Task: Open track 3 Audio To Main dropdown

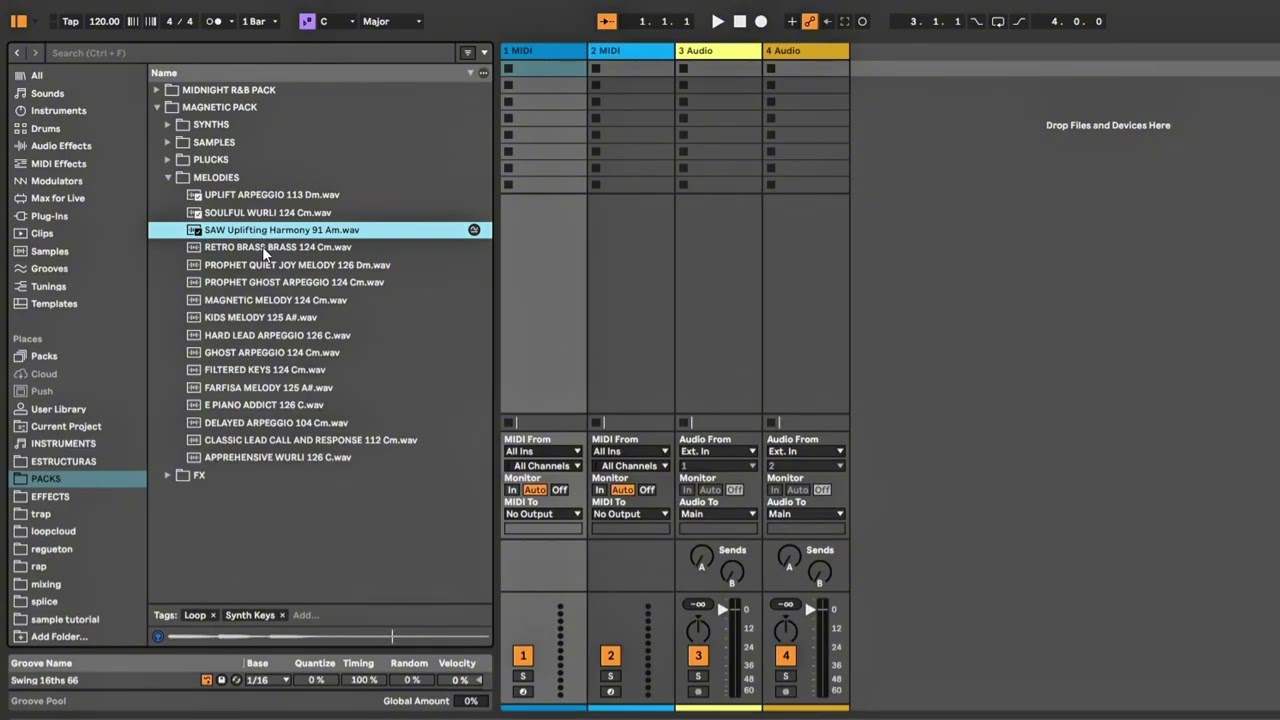Action: click(x=718, y=514)
